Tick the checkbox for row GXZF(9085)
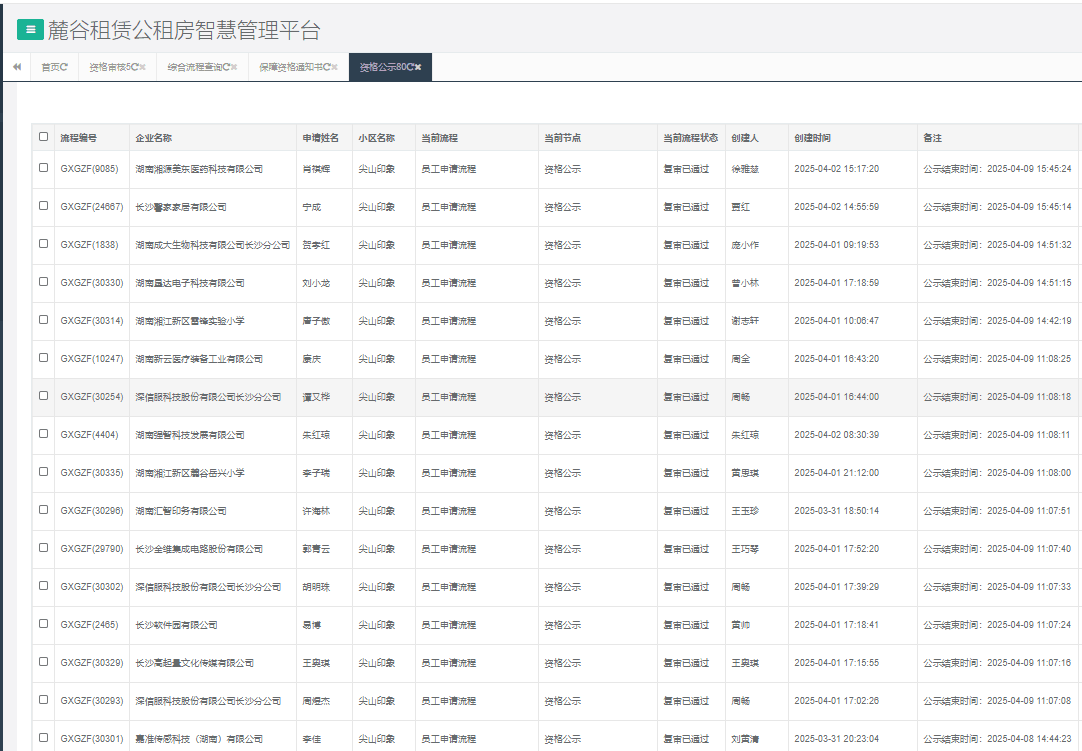Viewport: 1082px width, 751px height. coord(43,168)
